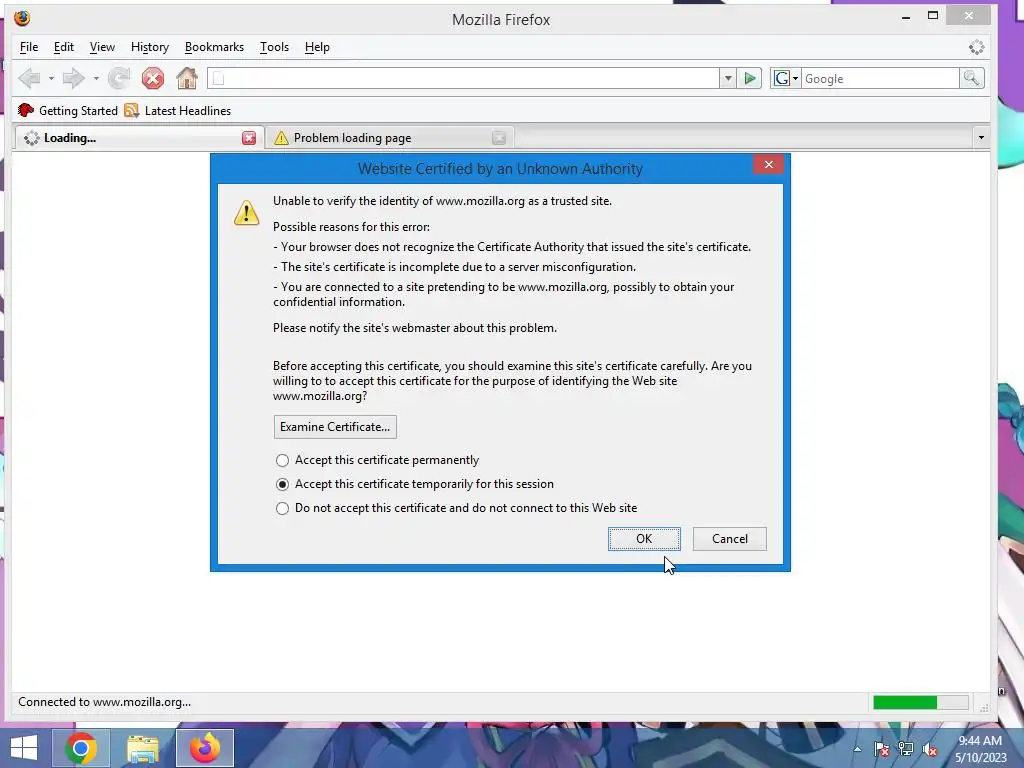The height and width of the screenshot is (768, 1024).
Task: Click the Firefox logo in the title bar
Action: [22, 18]
